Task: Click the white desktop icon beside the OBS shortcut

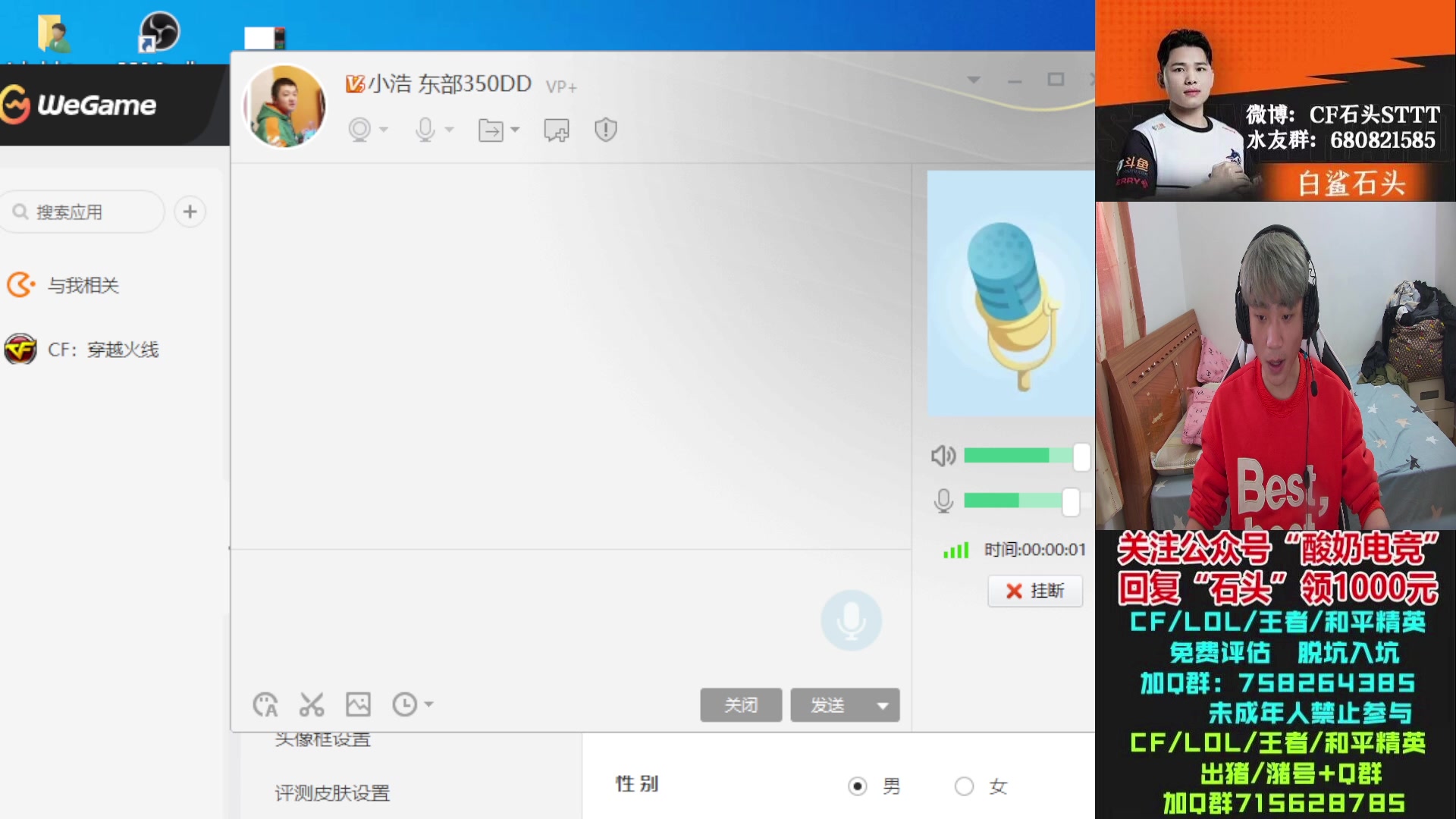Action: coord(265,38)
